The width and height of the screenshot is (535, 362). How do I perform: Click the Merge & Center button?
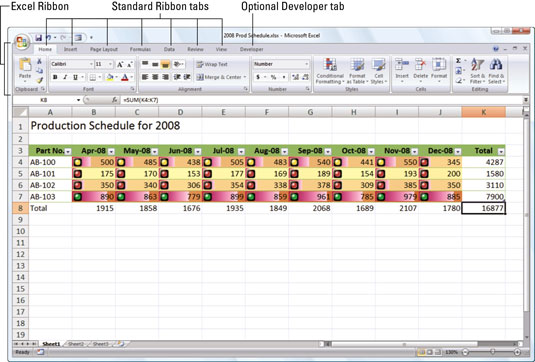(x=219, y=77)
